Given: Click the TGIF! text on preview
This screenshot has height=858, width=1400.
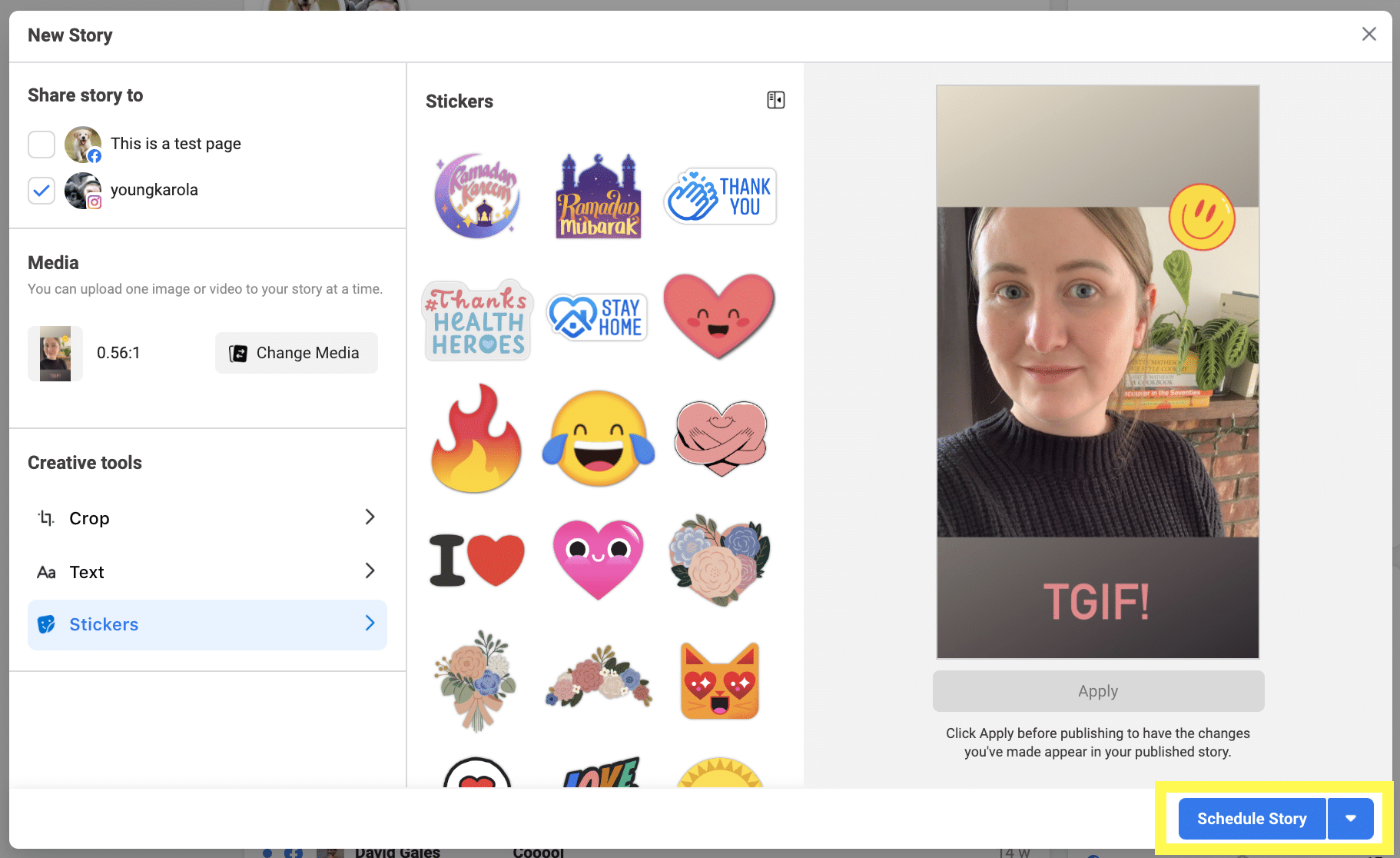Looking at the screenshot, I should tap(1096, 601).
